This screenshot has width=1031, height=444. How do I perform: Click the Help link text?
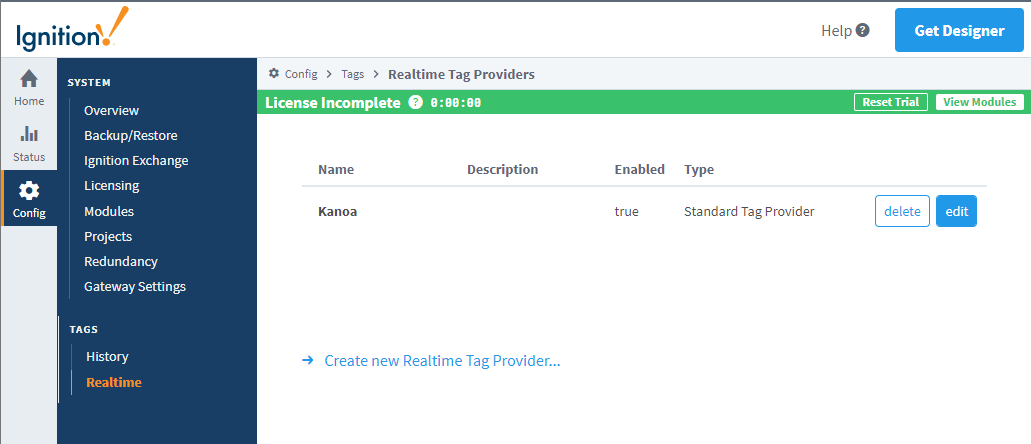pos(836,30)
